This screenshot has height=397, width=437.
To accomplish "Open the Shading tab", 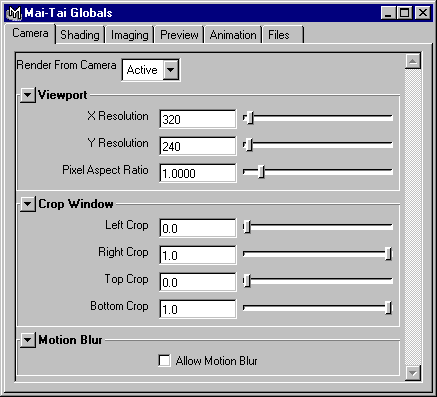I will [80, 35].
